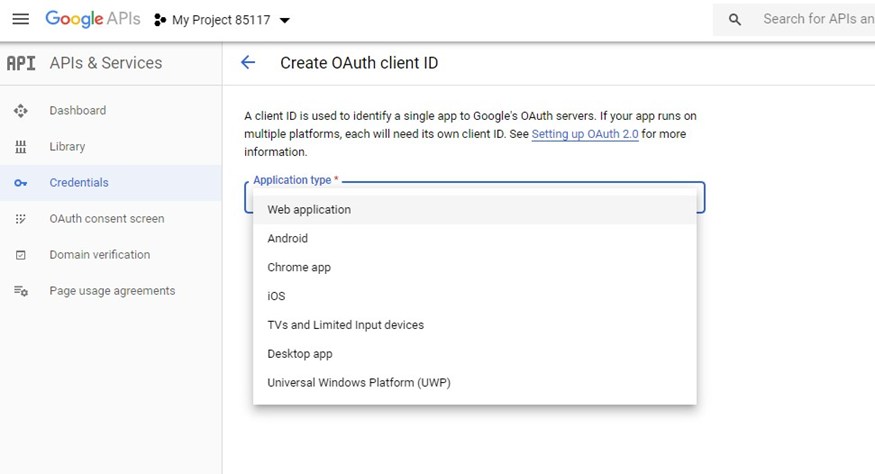Viewport: 875px width, 474px height.
Task: Click the OAuth consent screen icon
Action: (x=21, y=219)
